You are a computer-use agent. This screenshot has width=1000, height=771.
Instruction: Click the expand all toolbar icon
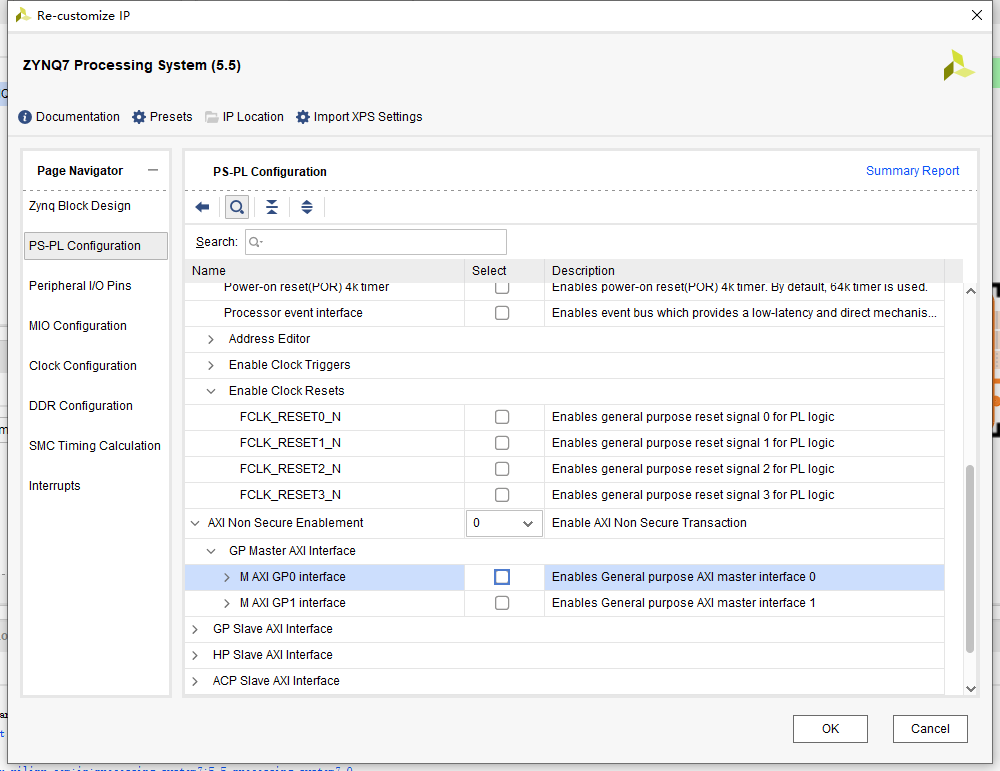coord(307,207)
